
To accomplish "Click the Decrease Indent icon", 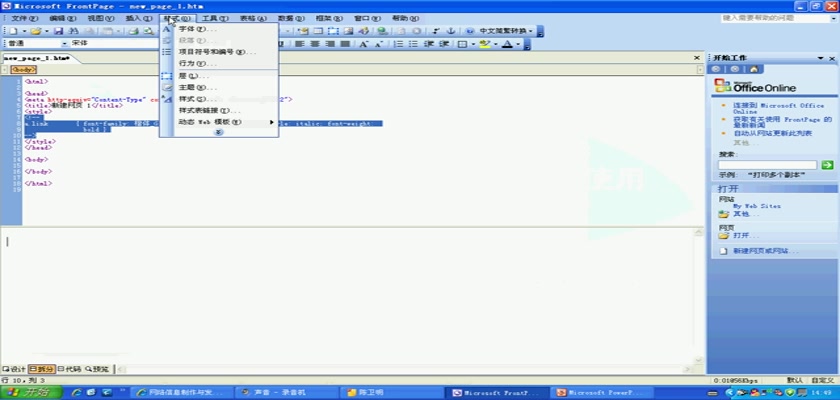I will tap(429, 44).
